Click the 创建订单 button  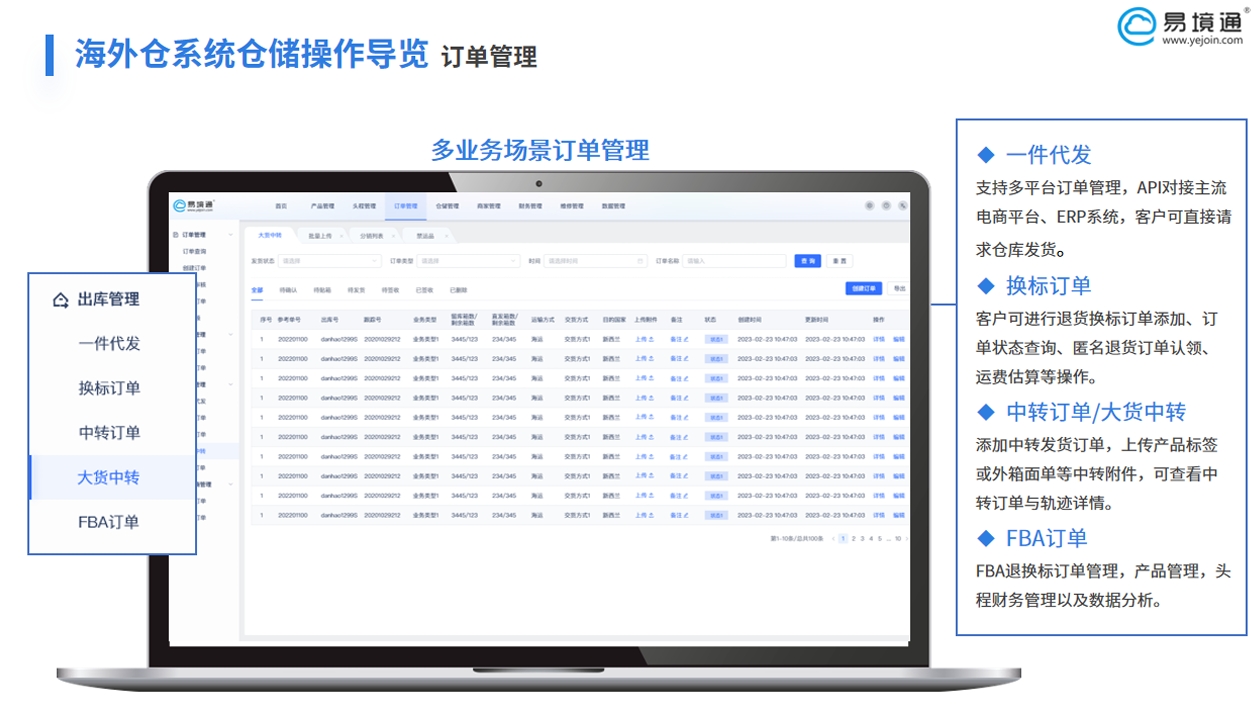click(862, 288)
